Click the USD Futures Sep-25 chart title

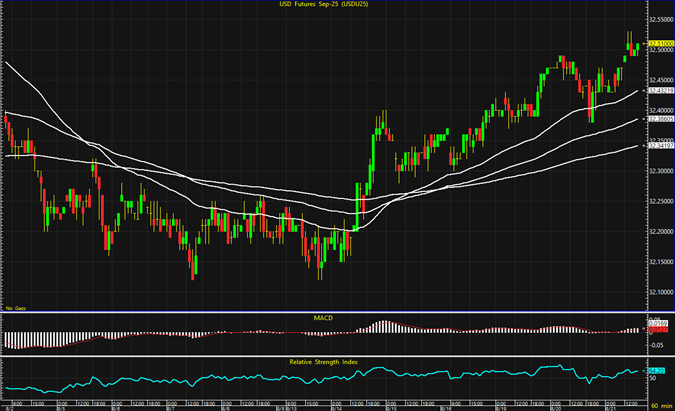[x=323, y=6]
